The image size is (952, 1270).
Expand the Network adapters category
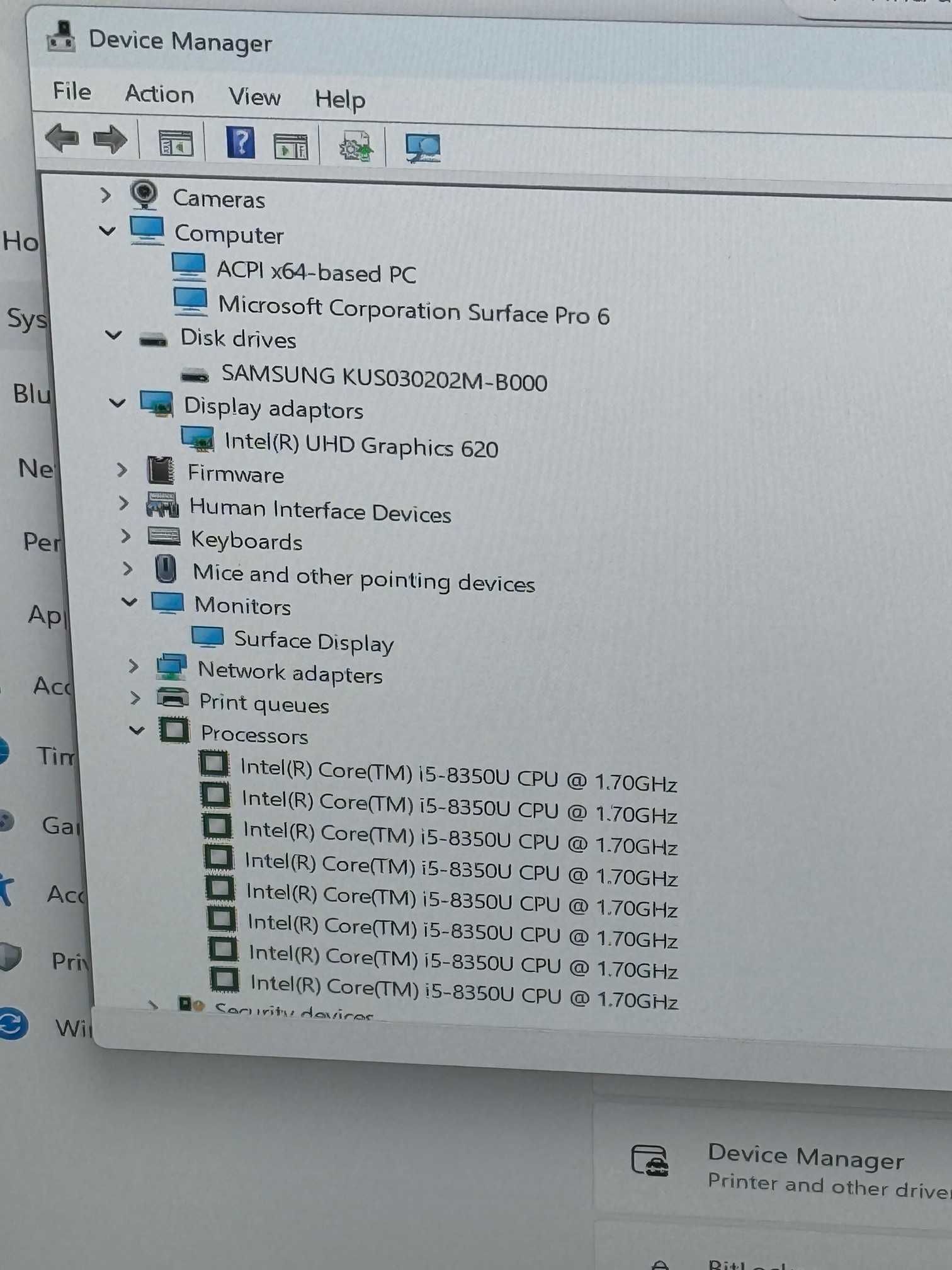133,666
